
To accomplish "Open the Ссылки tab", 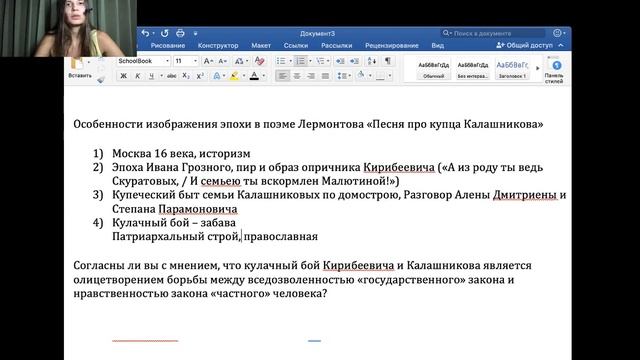I will tap(296, 46).
